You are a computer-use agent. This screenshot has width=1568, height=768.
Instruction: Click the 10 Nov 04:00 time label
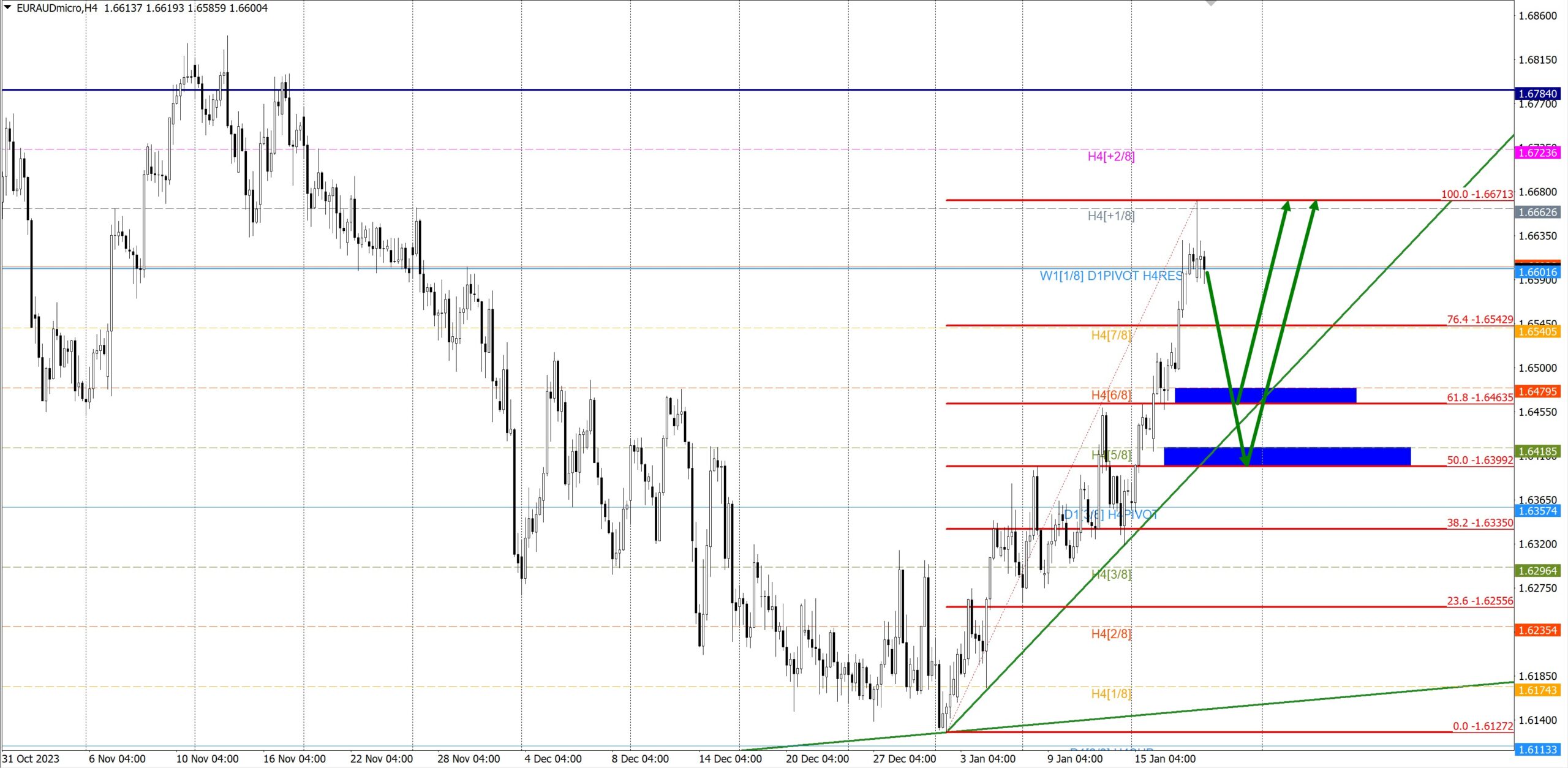(x=207, y=759)
